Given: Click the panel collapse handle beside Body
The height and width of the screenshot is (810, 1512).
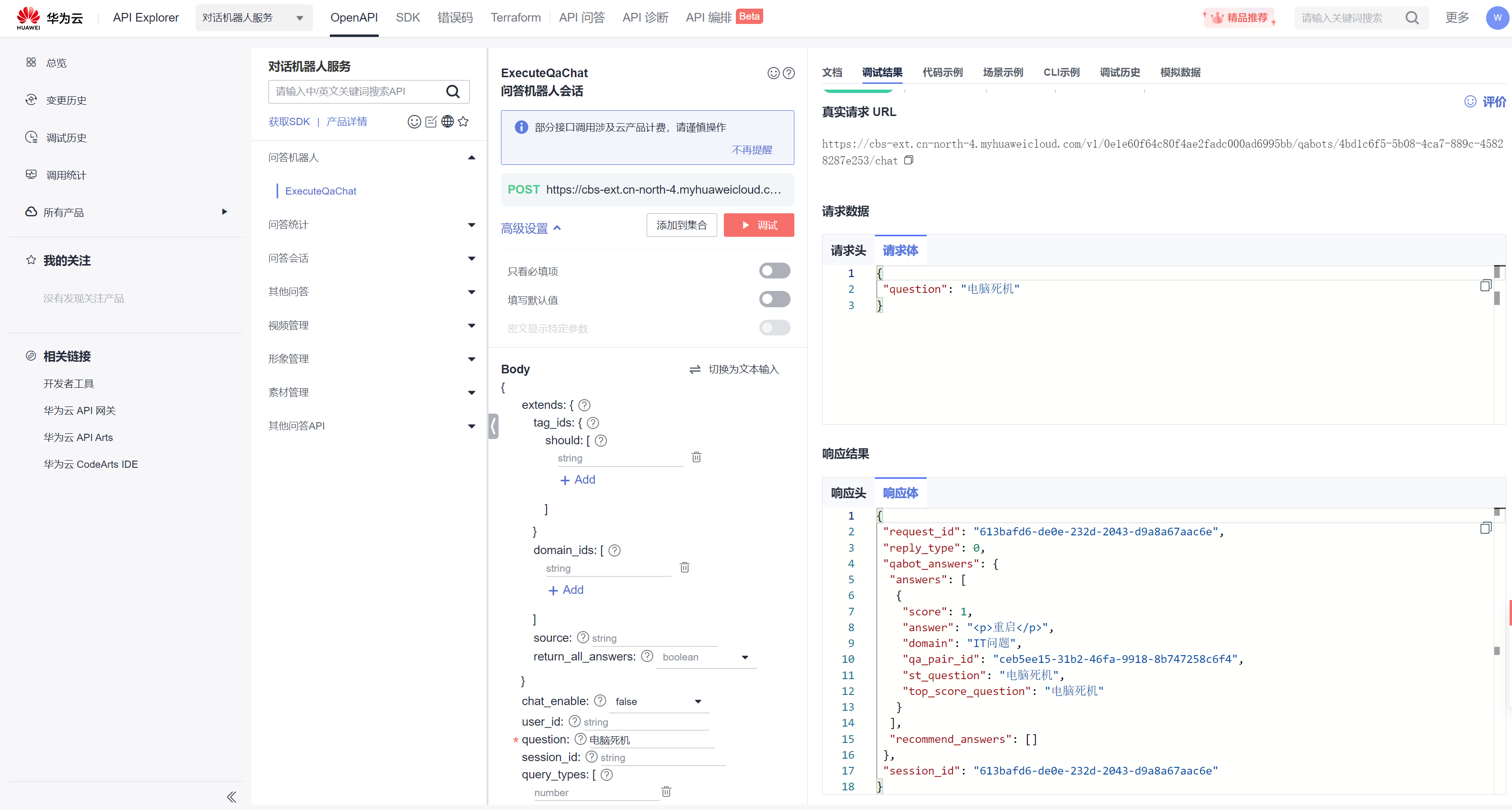Looking at the screenshot, I should click(x=494, y=426).
